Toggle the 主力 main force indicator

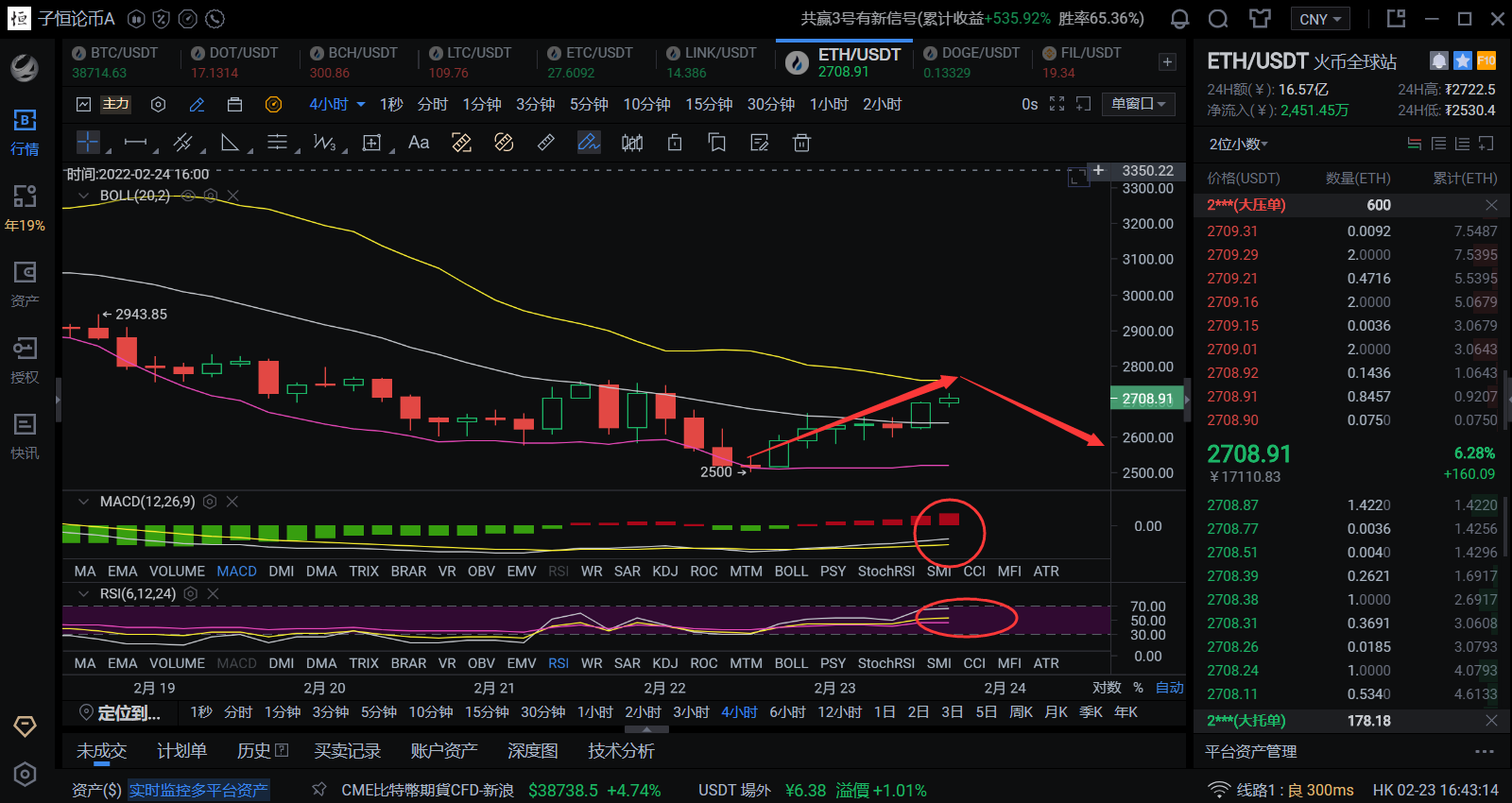click(x=116, y=104)
